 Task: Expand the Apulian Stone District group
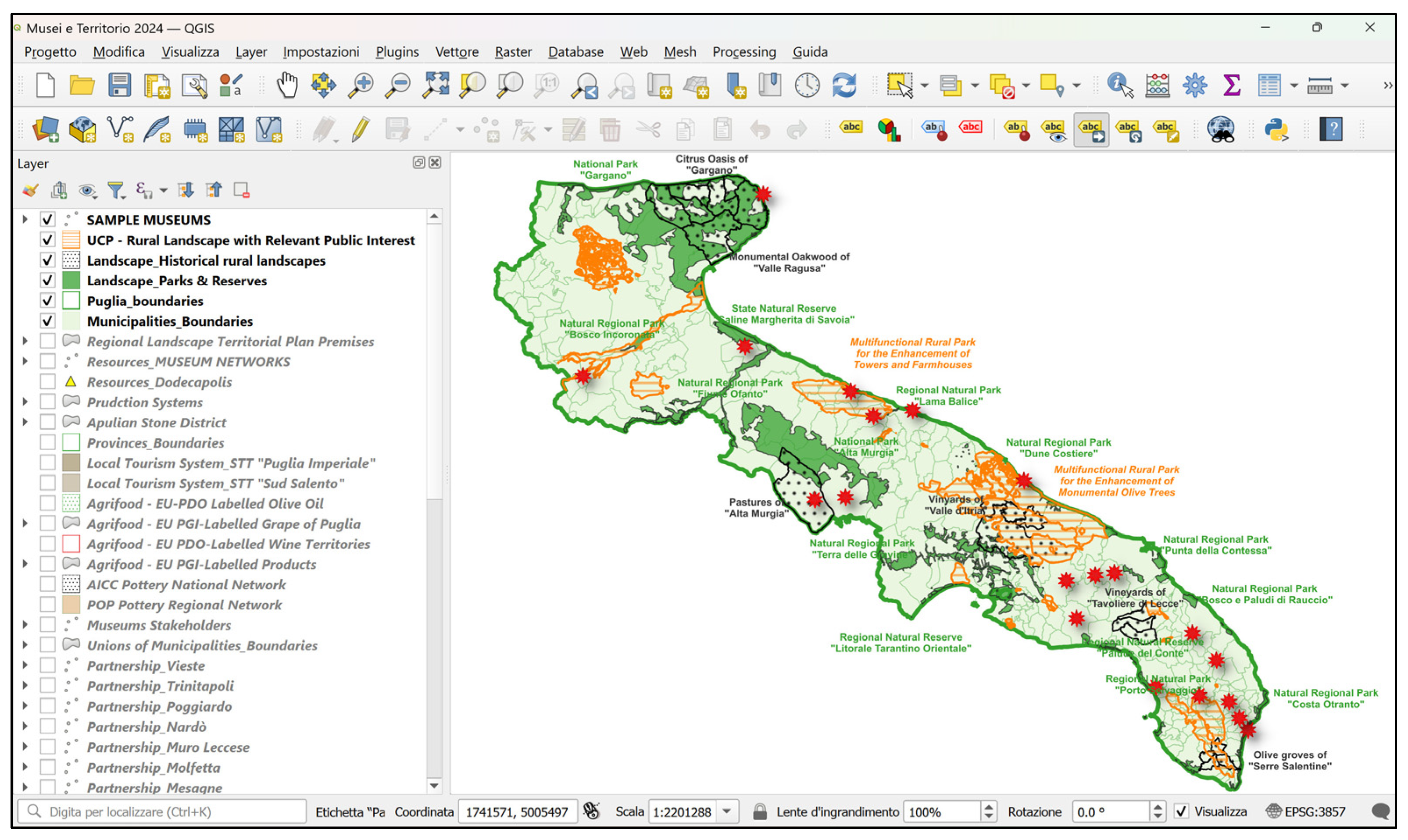coord(25,422)
